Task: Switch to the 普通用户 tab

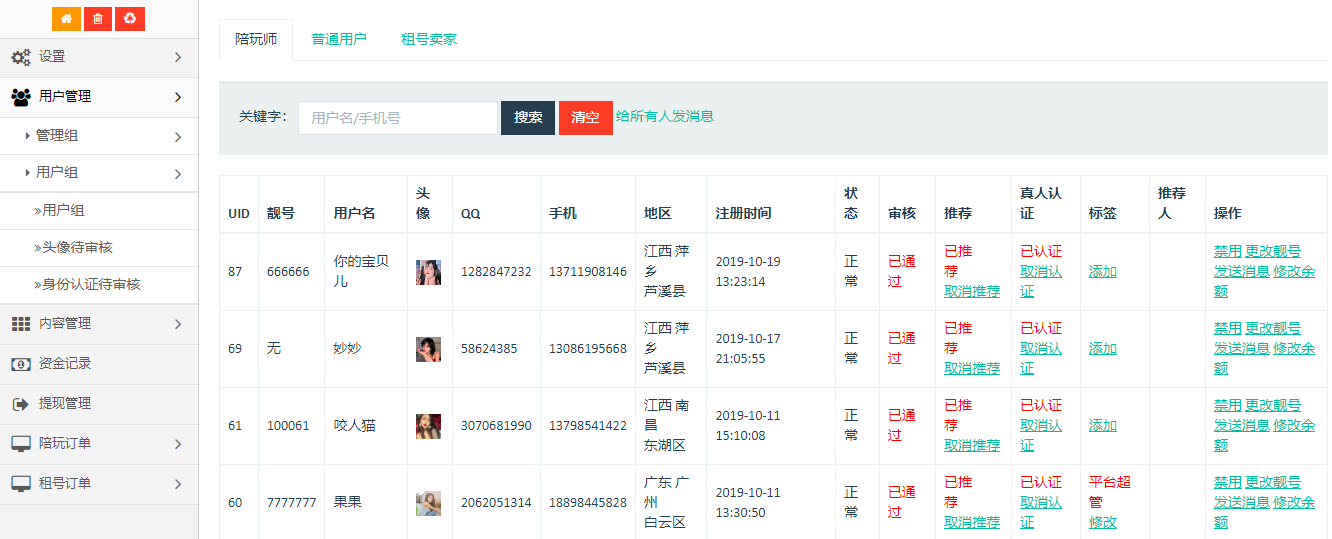Action: point(339,40)
